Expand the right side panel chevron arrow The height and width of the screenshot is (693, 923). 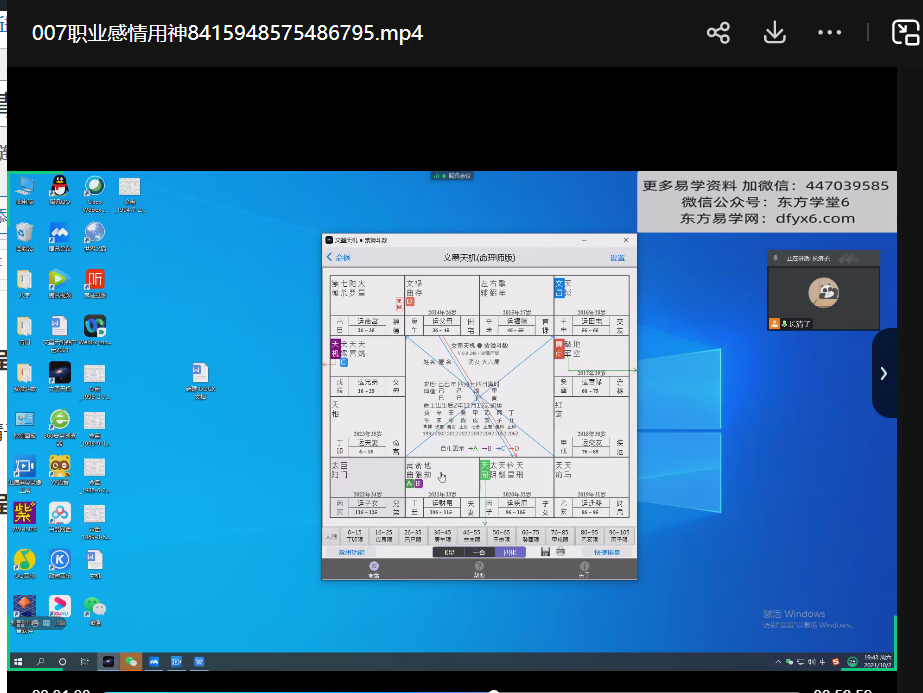pyautogui.click(x=884, y=373)
